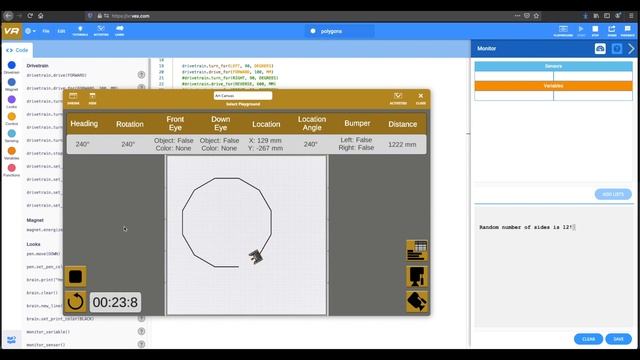Open the File menu
The image size is (640, 360).
(x=46, y=31)
